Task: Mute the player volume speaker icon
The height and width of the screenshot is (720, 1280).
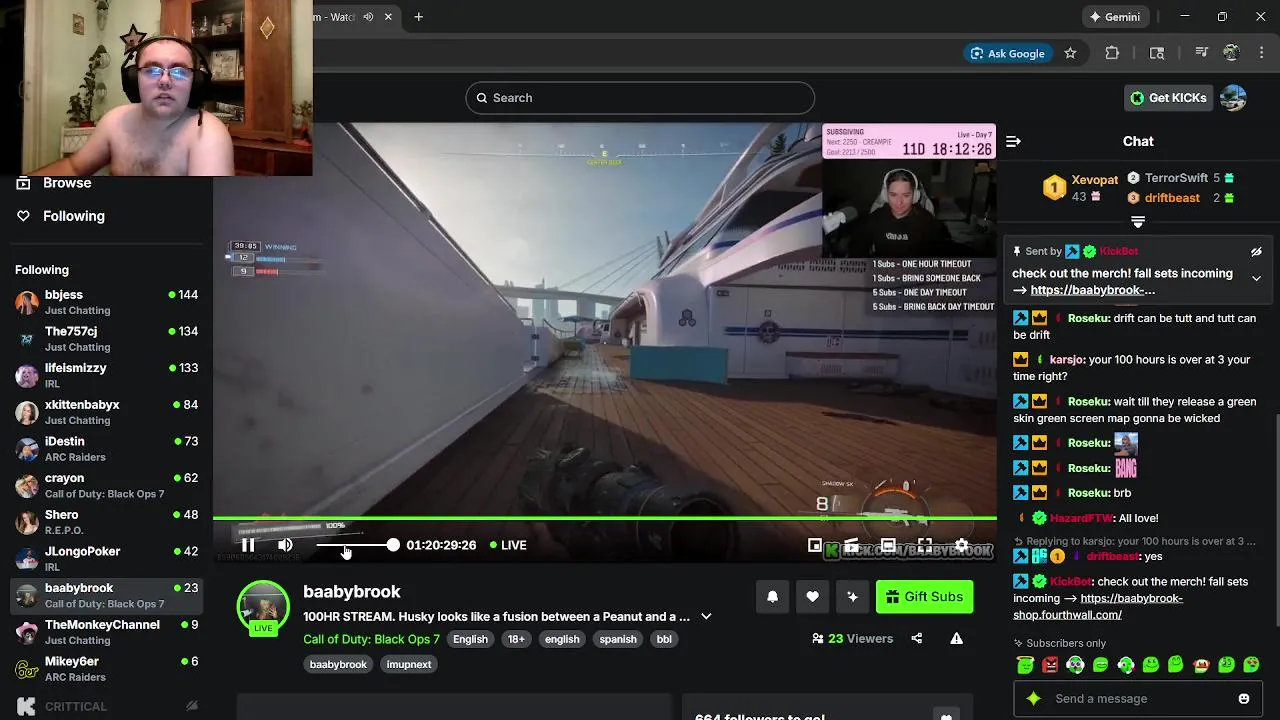Action: tap(285, 545)
